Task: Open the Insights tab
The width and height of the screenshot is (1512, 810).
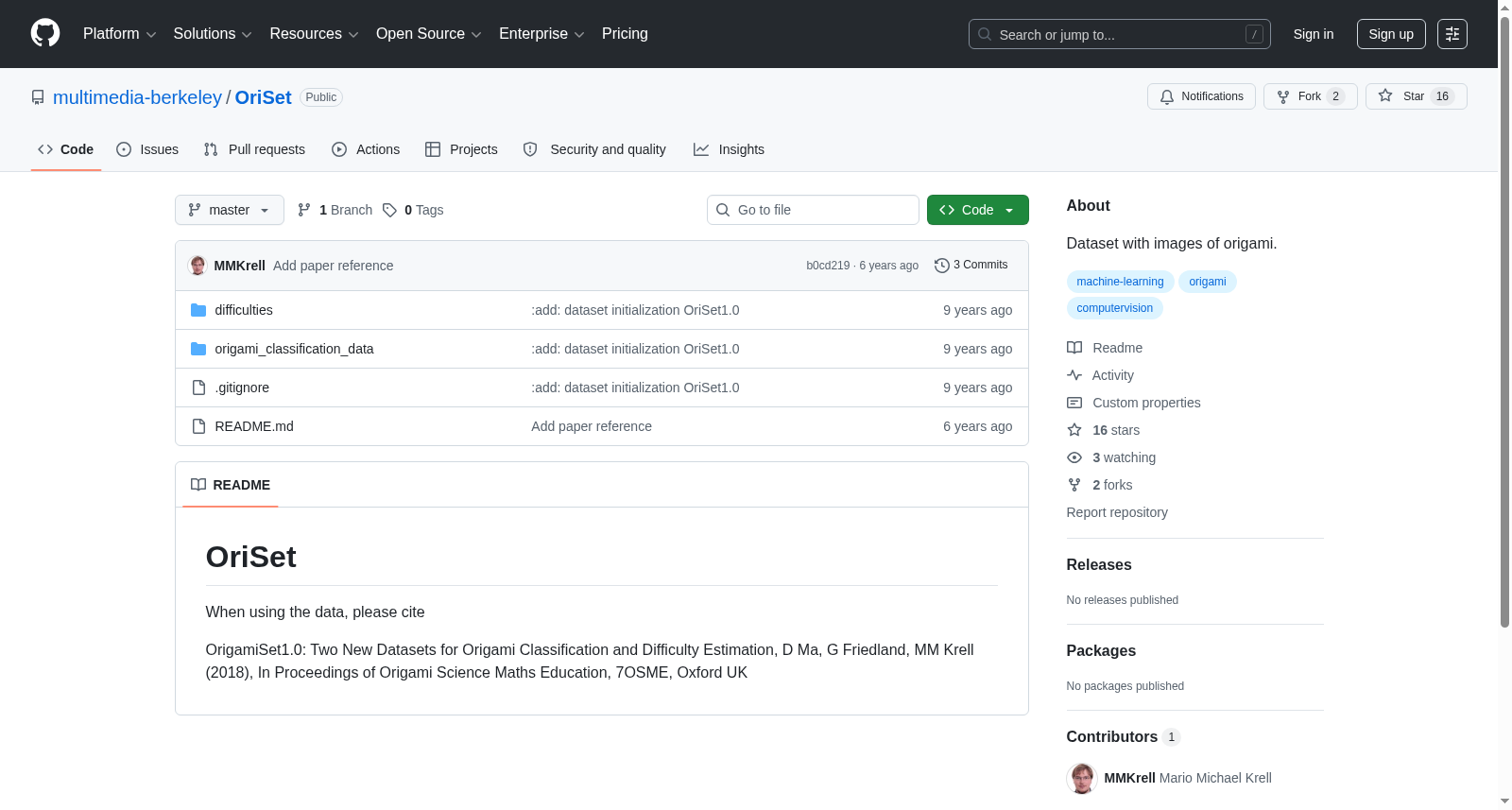Action: [x=729, y=149]
